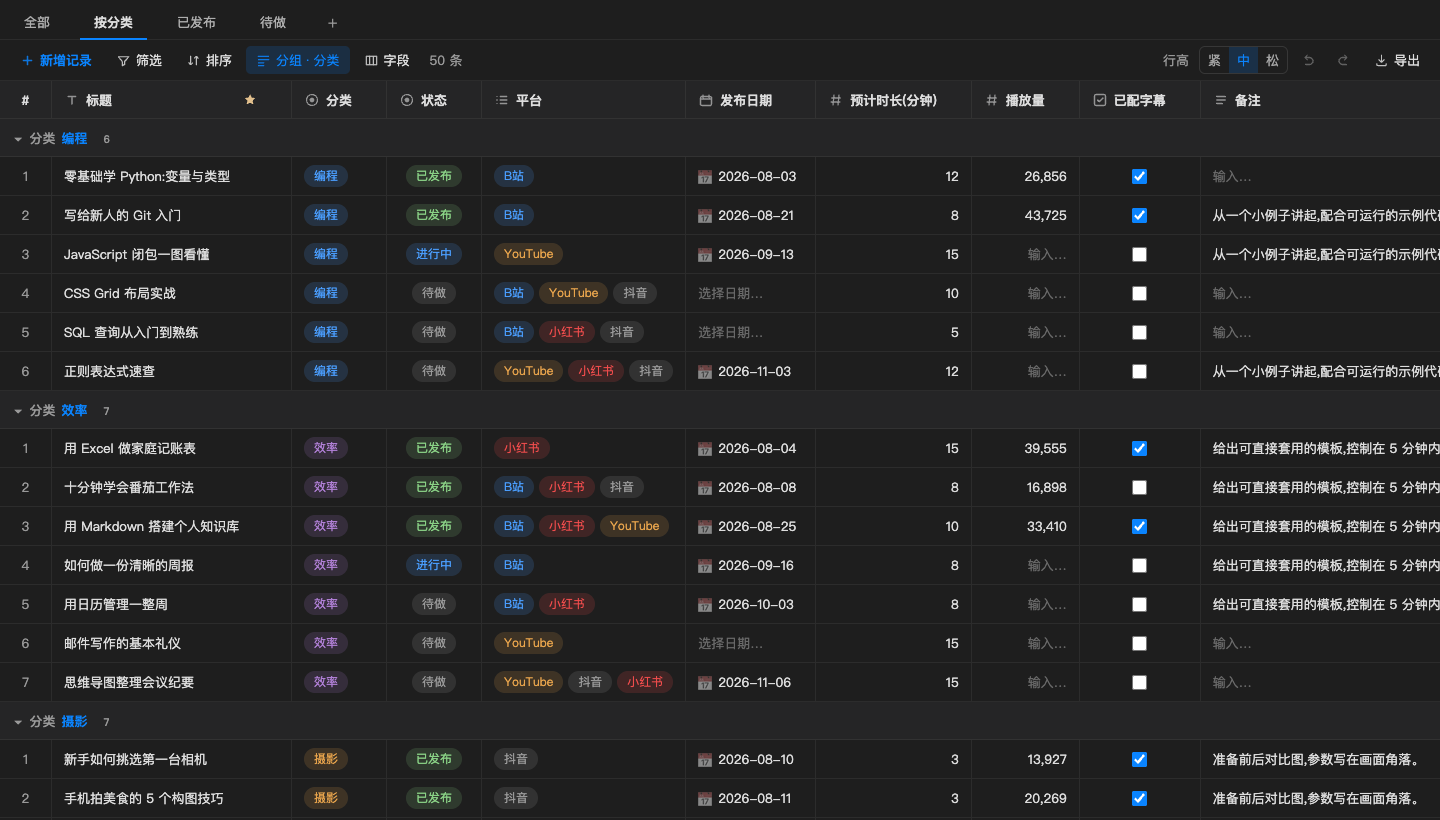Click the 发布日期 column header
The height and width of the screenshot is (820, 1440).
[x=750, y=100]
